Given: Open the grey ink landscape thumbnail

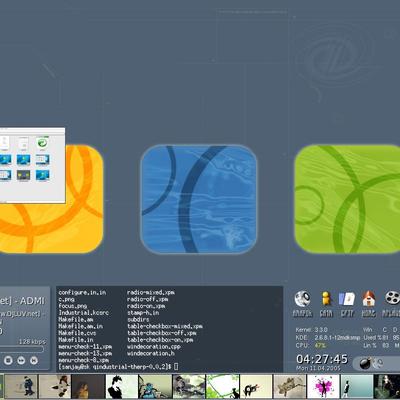Looking at the screenshot, I should (189, 386).
